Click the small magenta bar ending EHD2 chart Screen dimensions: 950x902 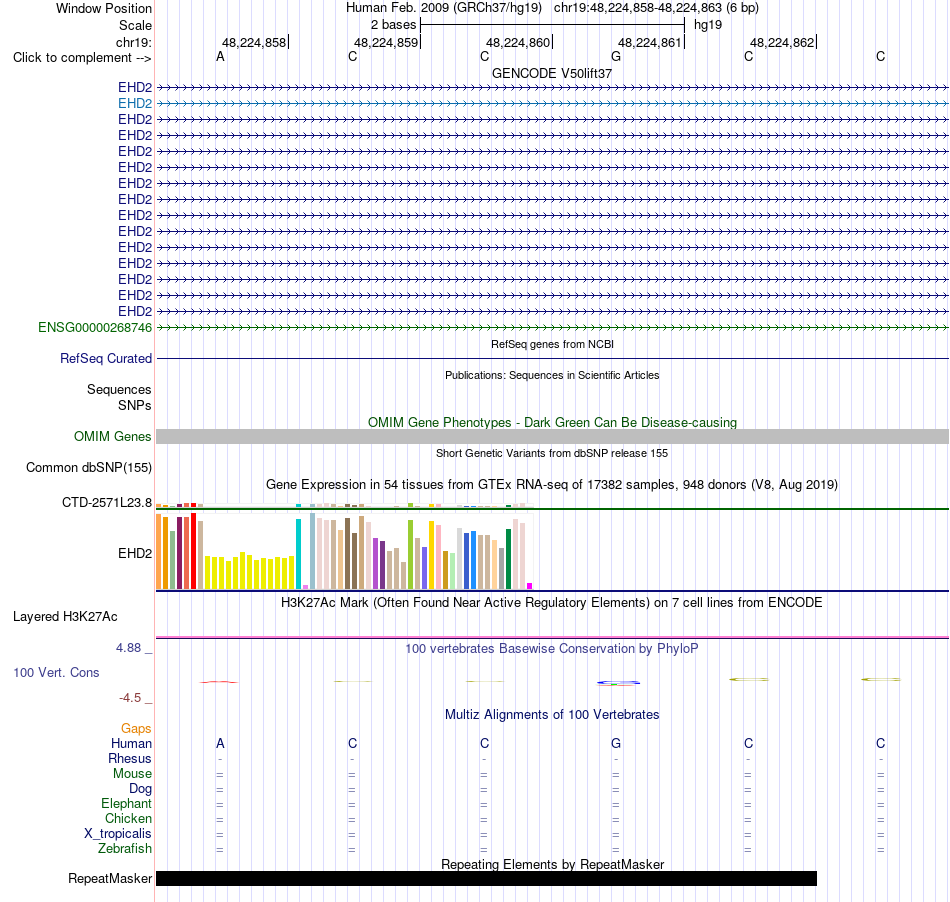(530, 586)
